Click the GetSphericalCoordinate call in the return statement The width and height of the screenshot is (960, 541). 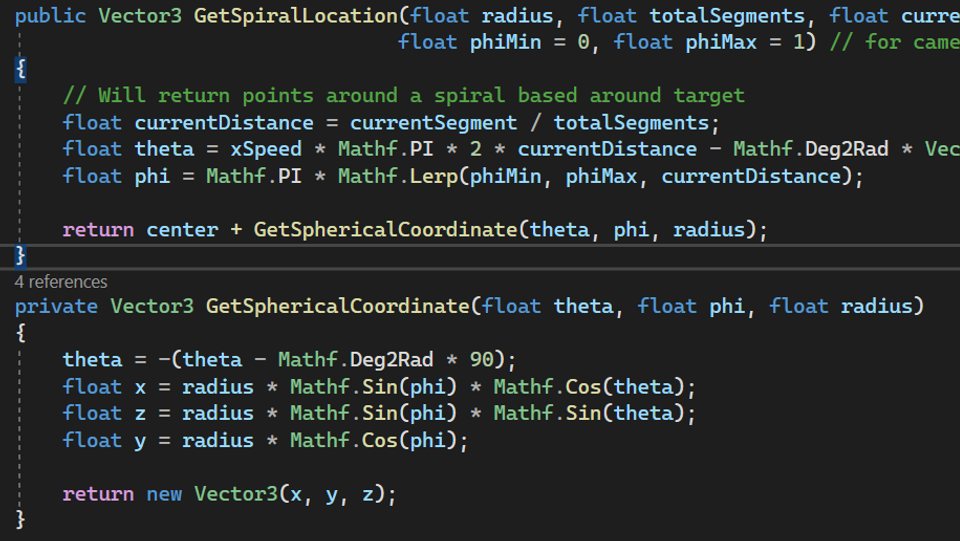point(385,229)
